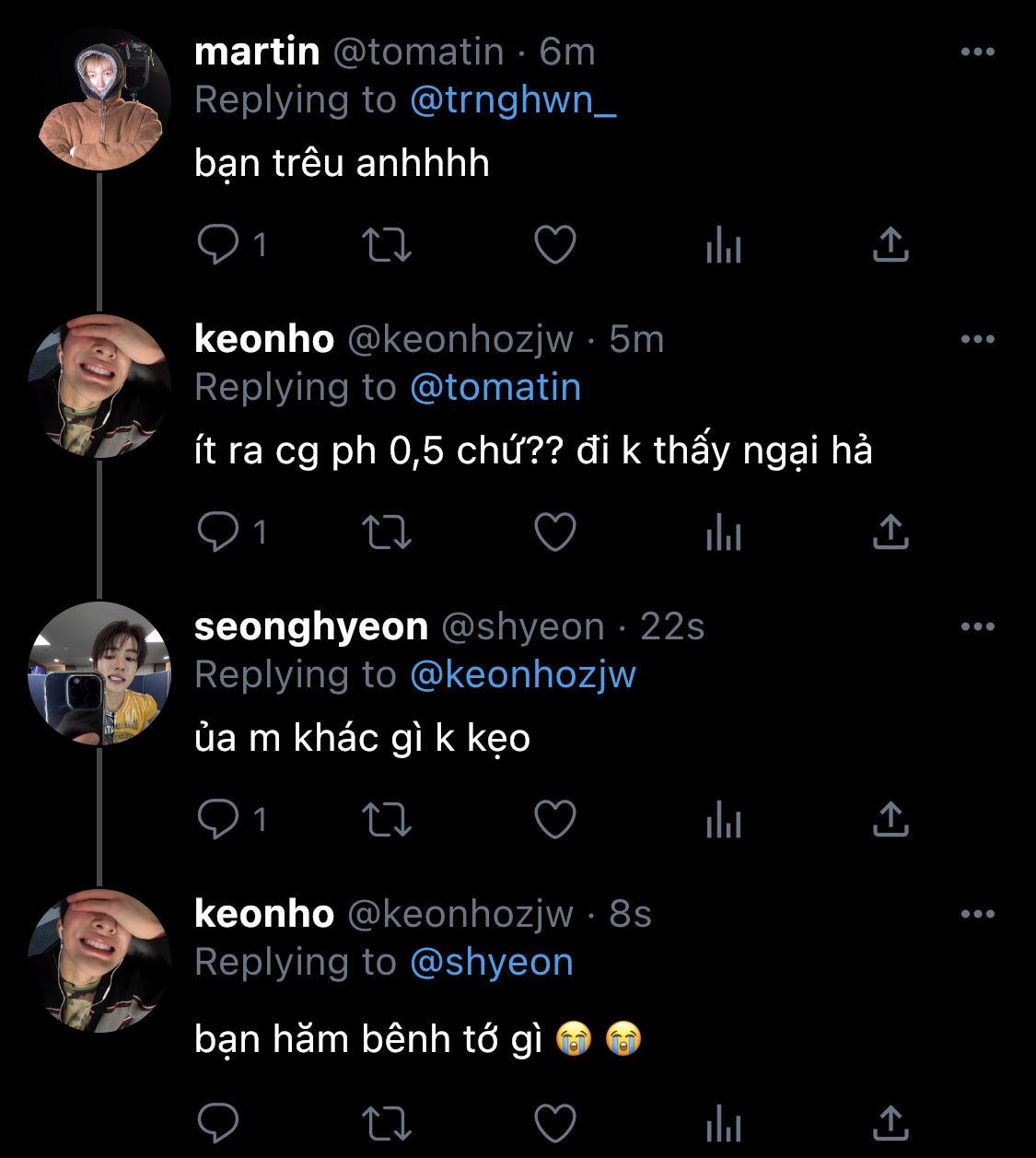Image resolution: width=1036 pixels, height=1158 pixels.
Task: Share seonghyeon's tweet
Action: pos(890,820)
